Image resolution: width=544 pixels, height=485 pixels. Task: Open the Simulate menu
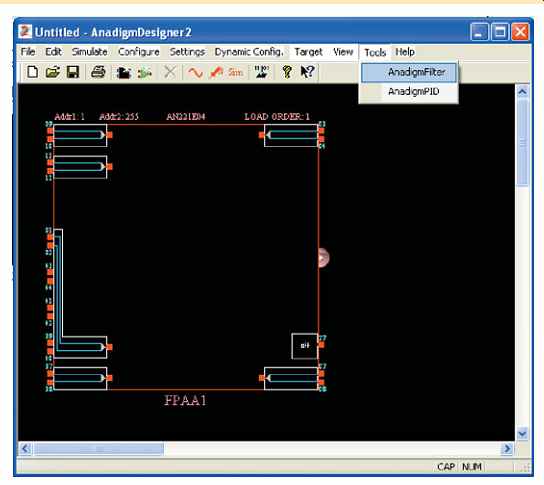point(90,52)
